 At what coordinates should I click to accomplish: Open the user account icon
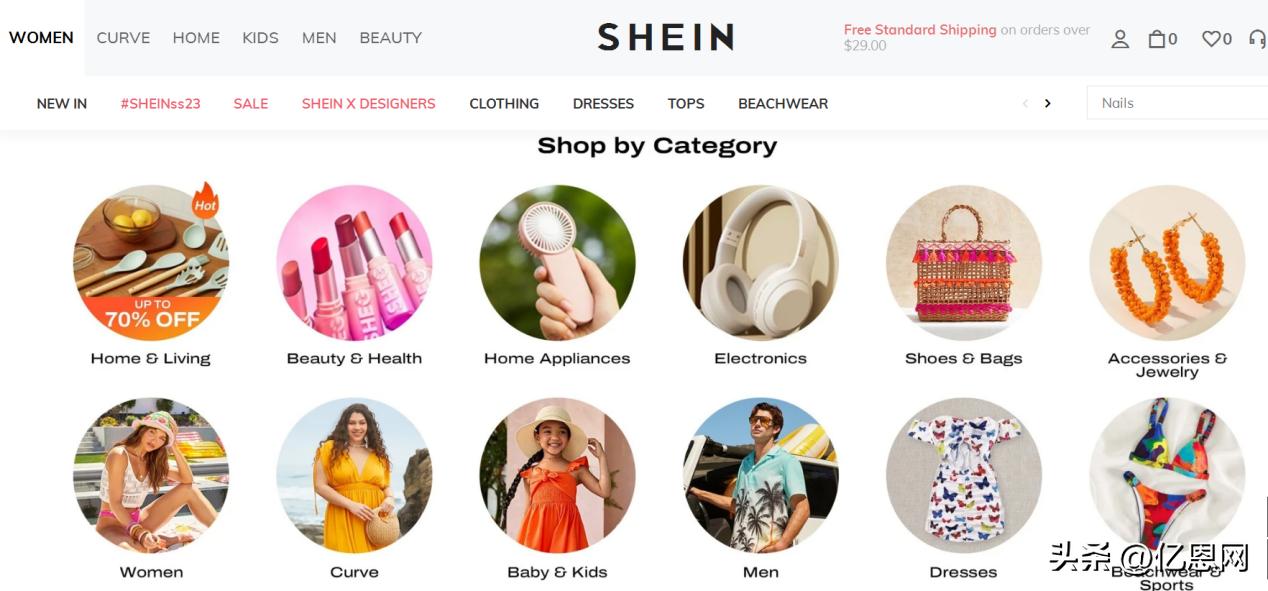tap(1120, 39)
